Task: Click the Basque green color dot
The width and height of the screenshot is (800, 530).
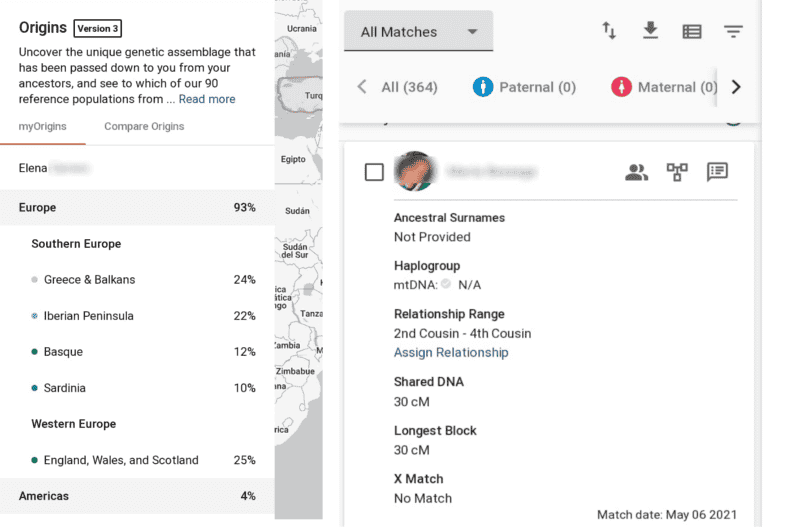Action: tap(35, 352)
